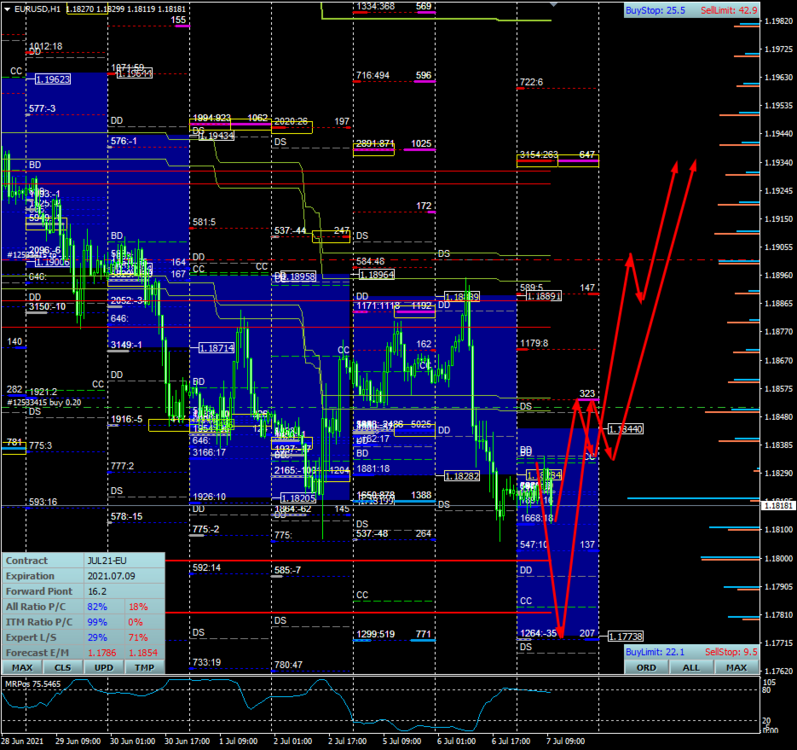Click the All Ratio 82% cell
The height and width of the screenshot is (750, 797).
tap(97, 607)
